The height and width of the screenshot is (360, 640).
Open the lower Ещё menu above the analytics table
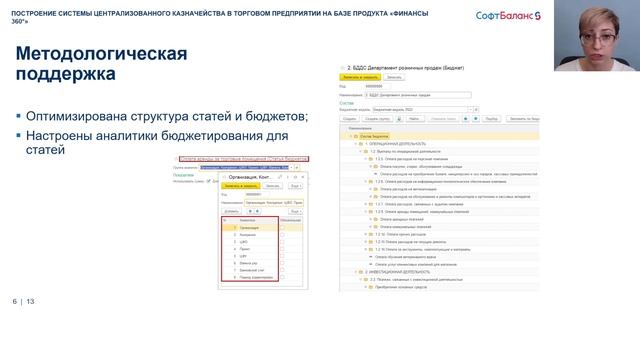point(296,211)
